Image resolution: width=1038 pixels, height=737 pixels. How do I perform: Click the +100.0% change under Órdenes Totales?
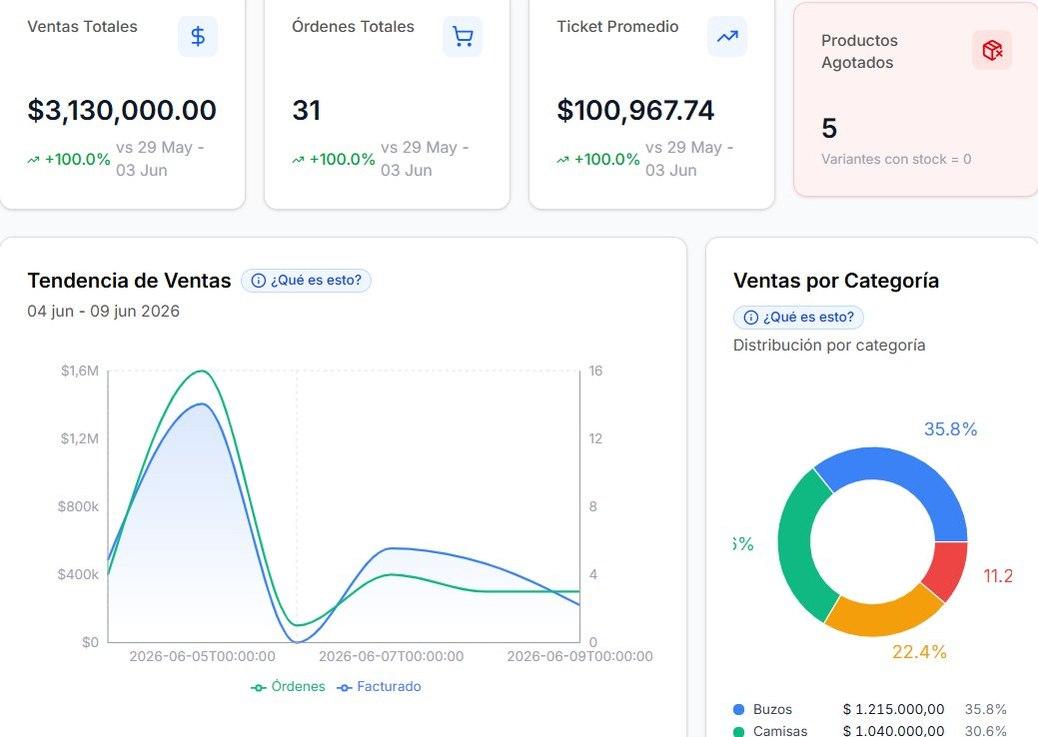334,159
